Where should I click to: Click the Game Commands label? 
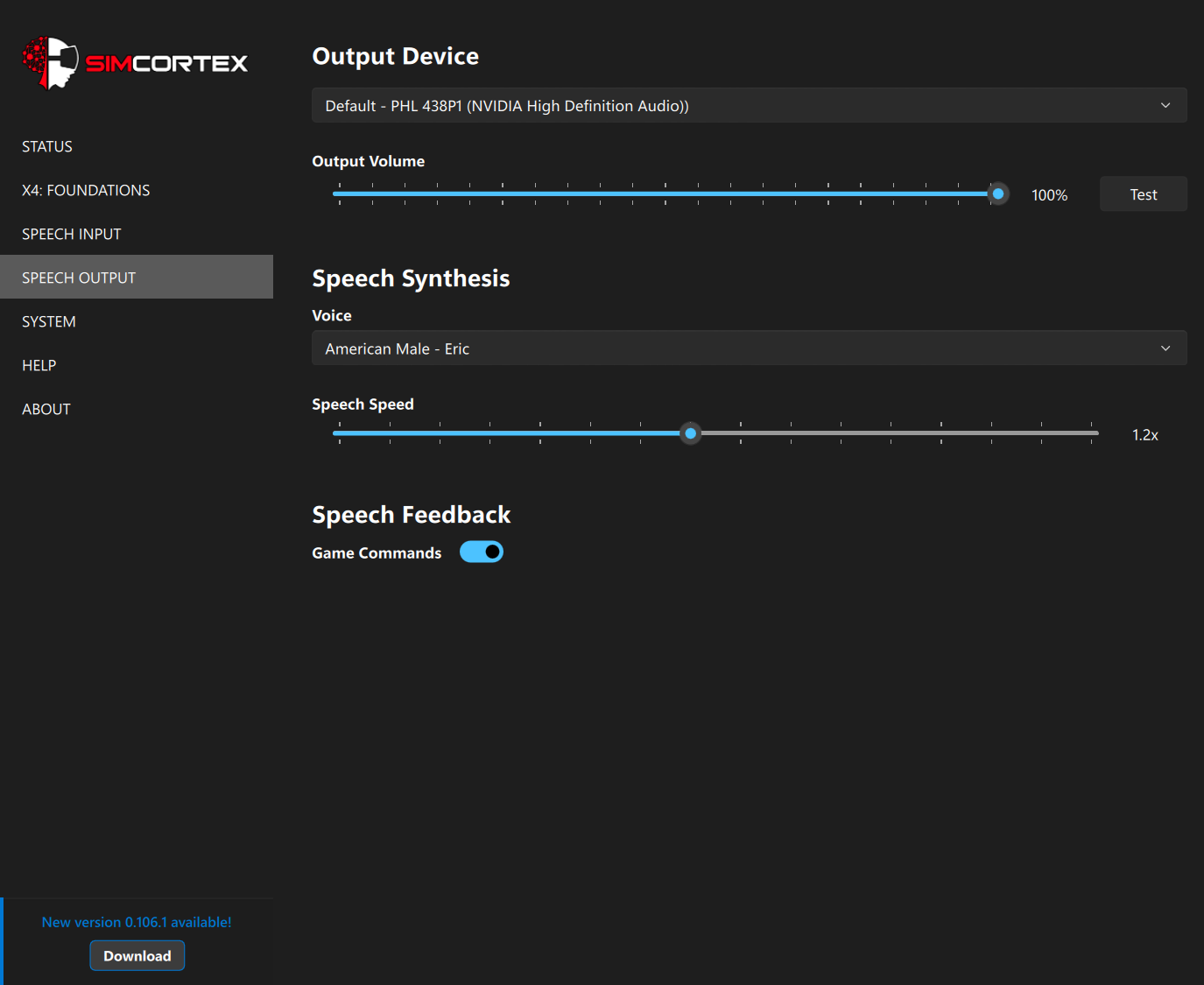coord(377,553)
